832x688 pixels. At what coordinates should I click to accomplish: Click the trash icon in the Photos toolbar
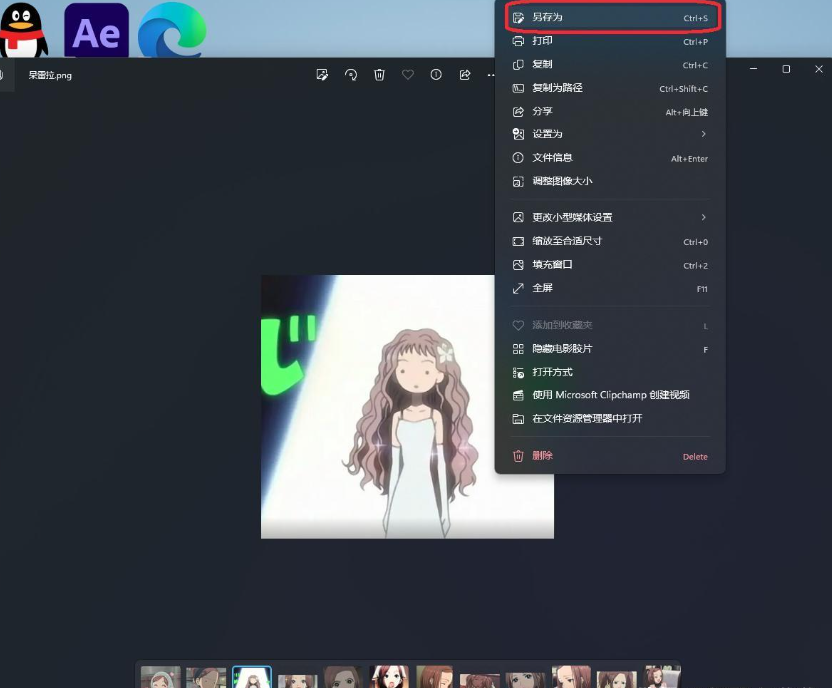pos(379,75)
